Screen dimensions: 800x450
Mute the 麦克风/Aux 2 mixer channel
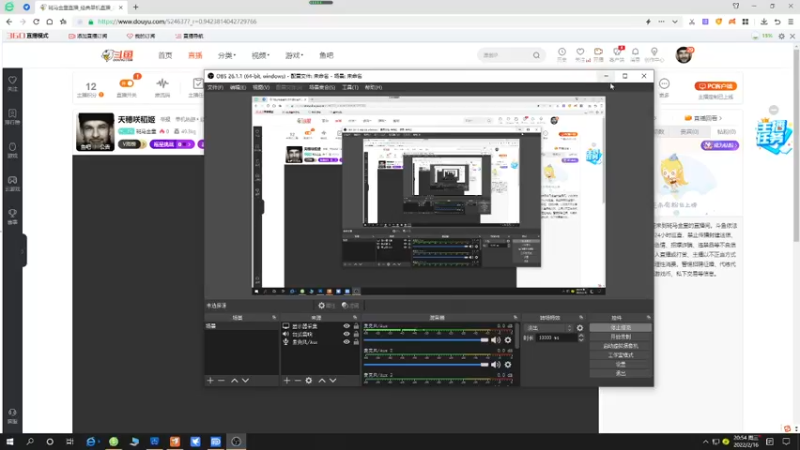pyautogui.click(x=495, y=364)
